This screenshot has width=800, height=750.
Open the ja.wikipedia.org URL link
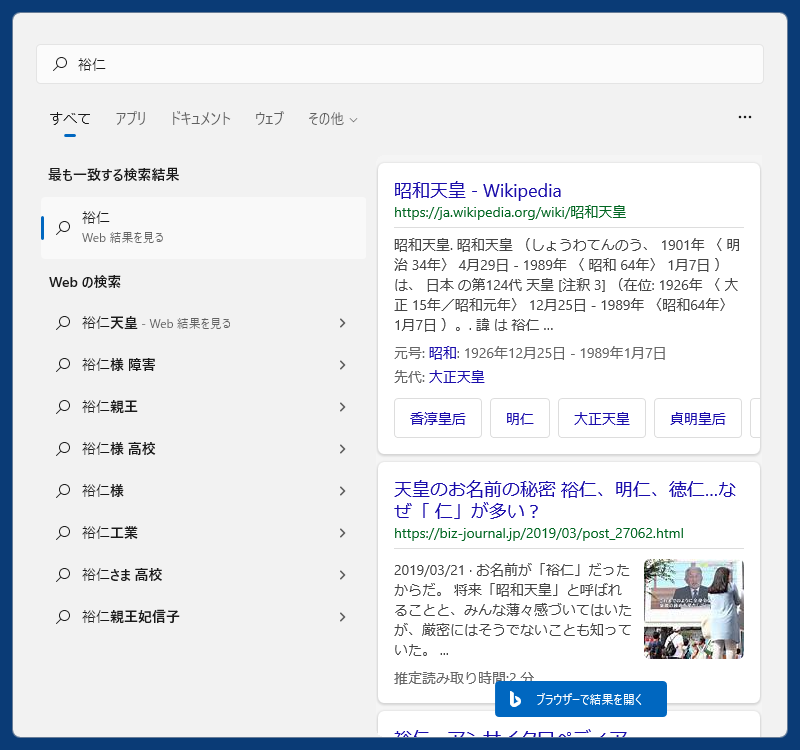(510, 212)
